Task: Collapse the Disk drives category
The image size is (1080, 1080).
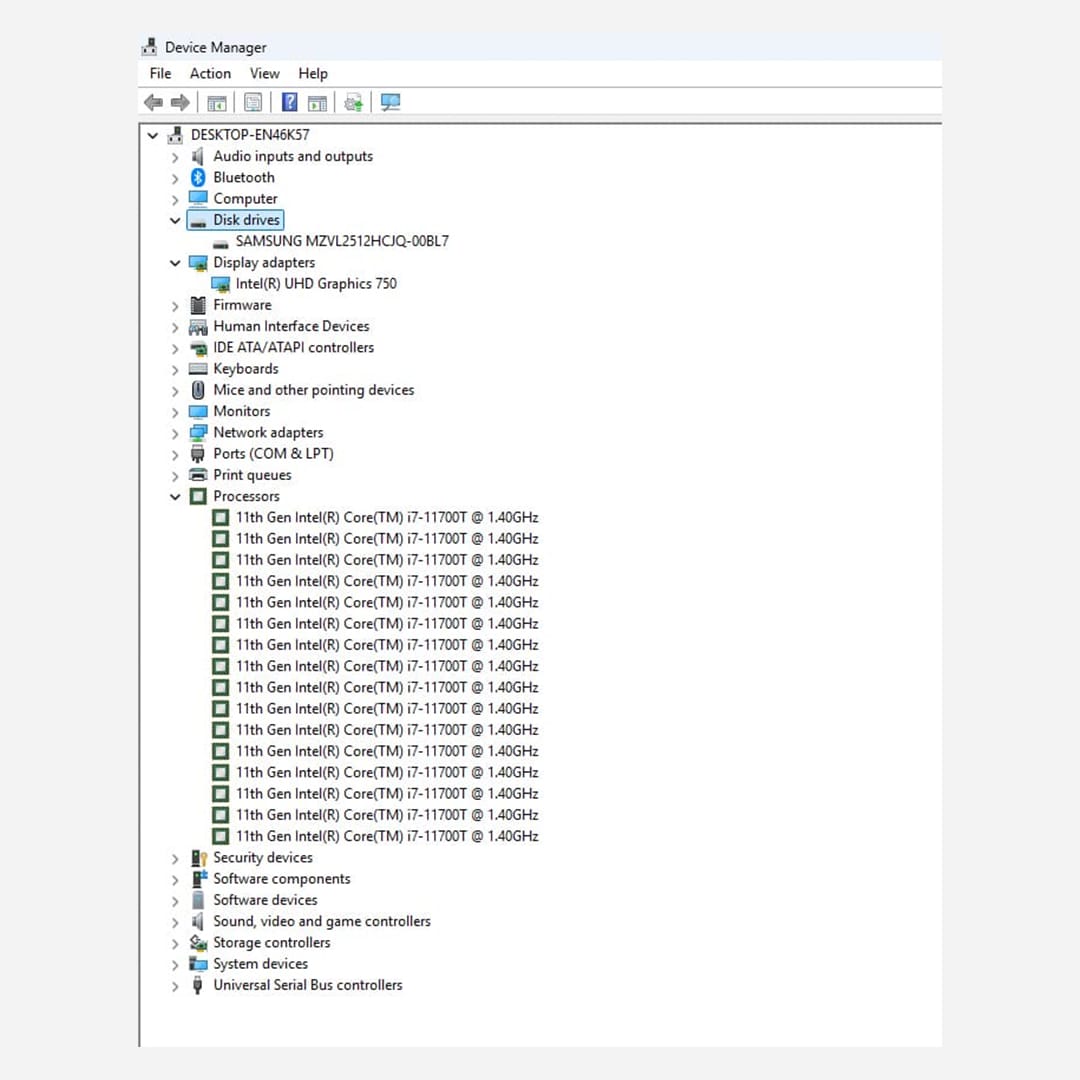Action: 176,220
